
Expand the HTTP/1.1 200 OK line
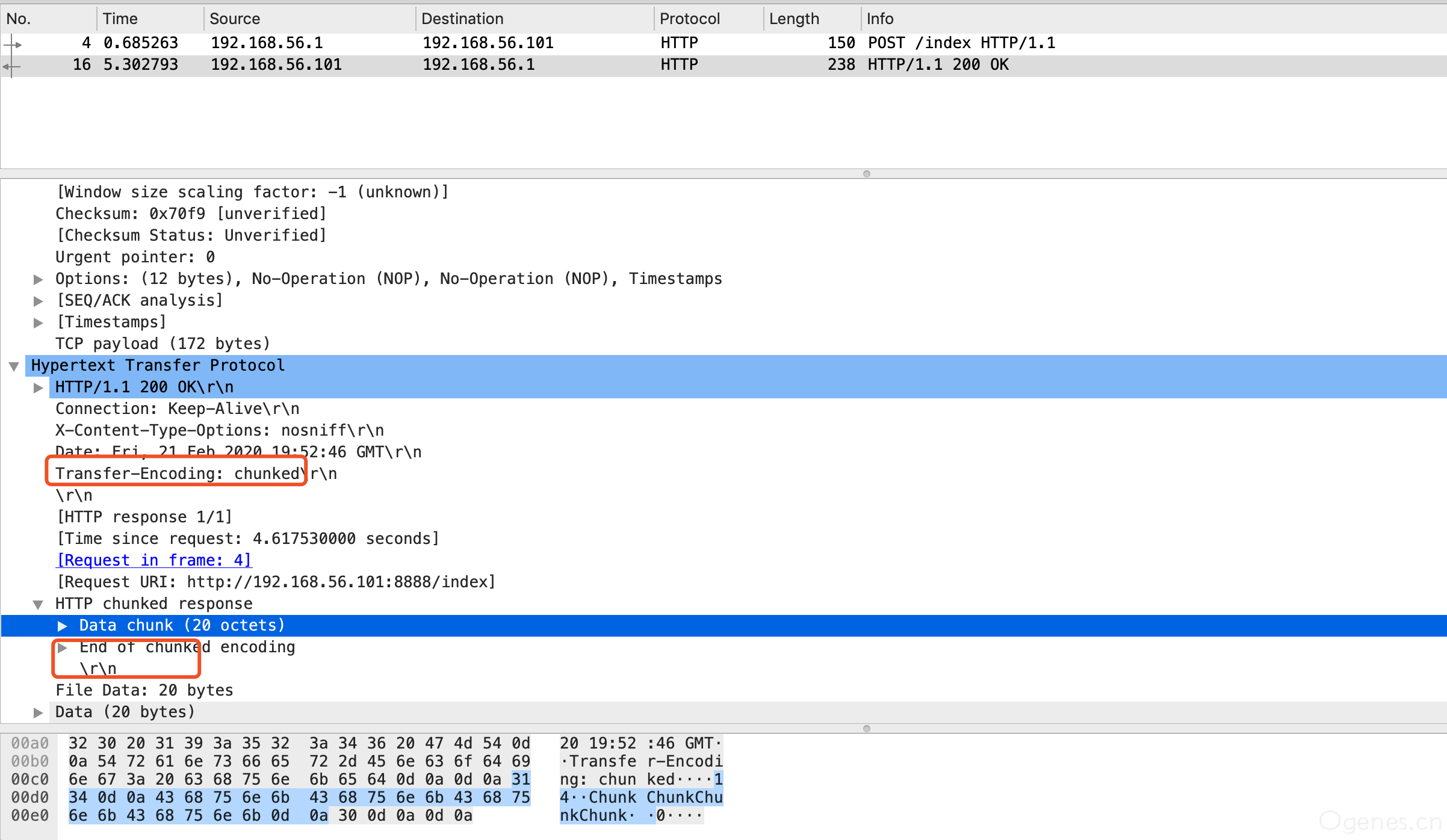38,388
